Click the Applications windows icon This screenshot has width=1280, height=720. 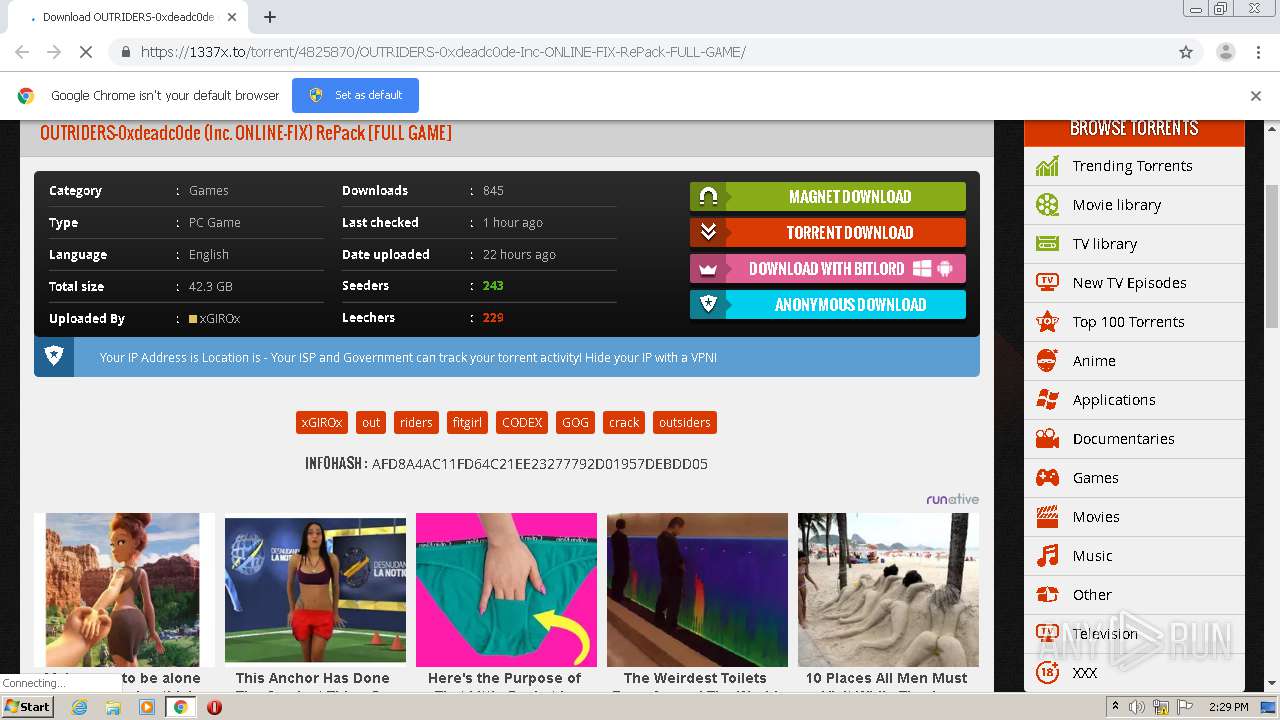point(1047,400)
